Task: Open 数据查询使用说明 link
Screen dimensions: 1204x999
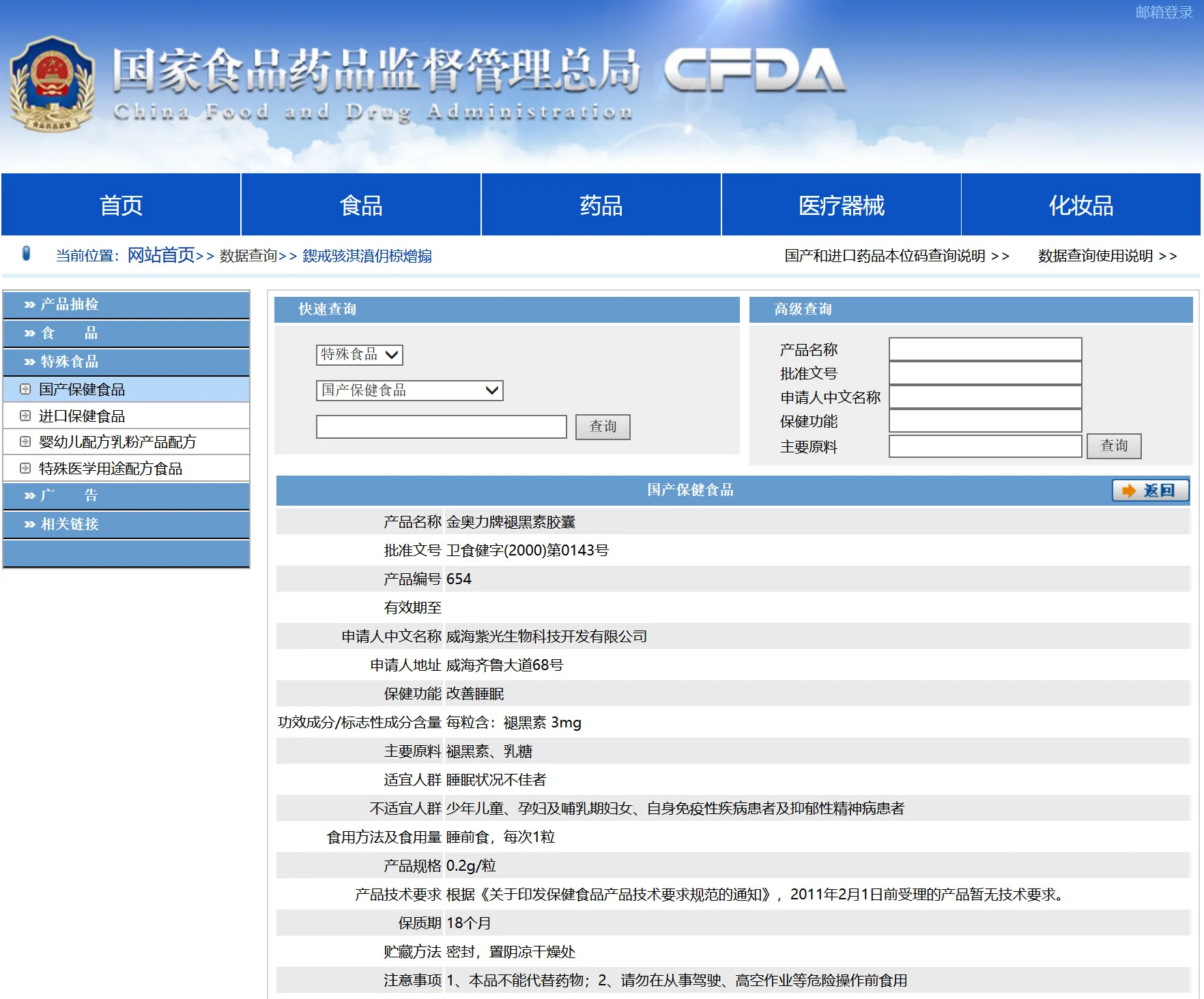Action: [1108, 256]
